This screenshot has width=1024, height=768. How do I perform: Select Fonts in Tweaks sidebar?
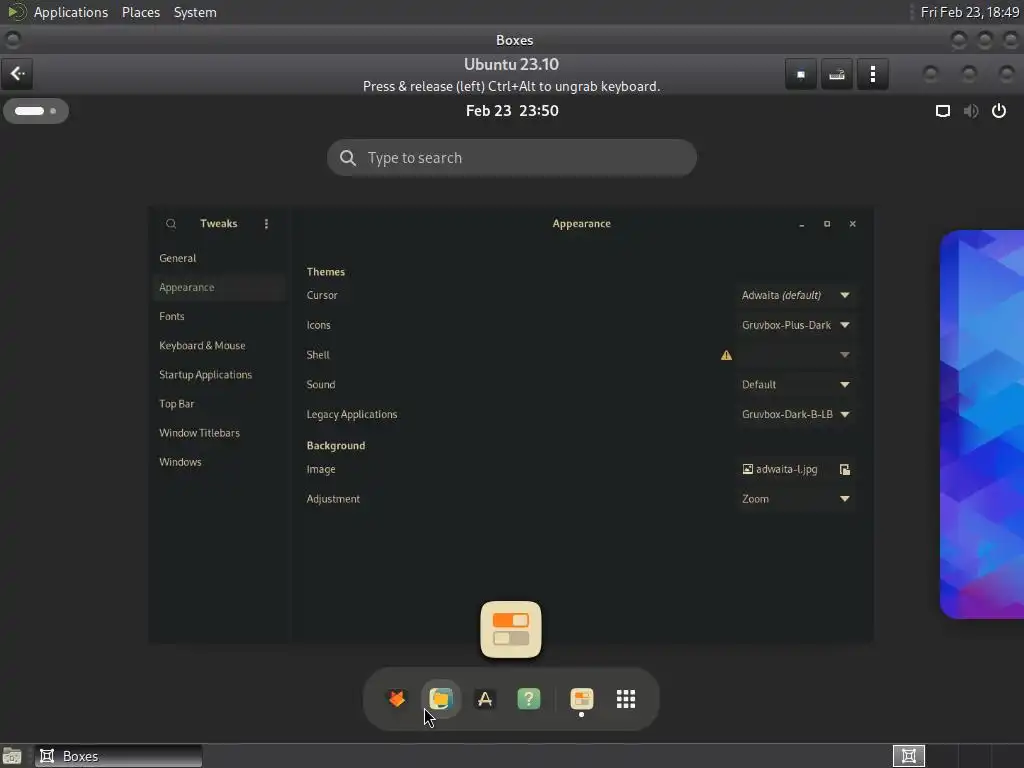pos(219,316)
